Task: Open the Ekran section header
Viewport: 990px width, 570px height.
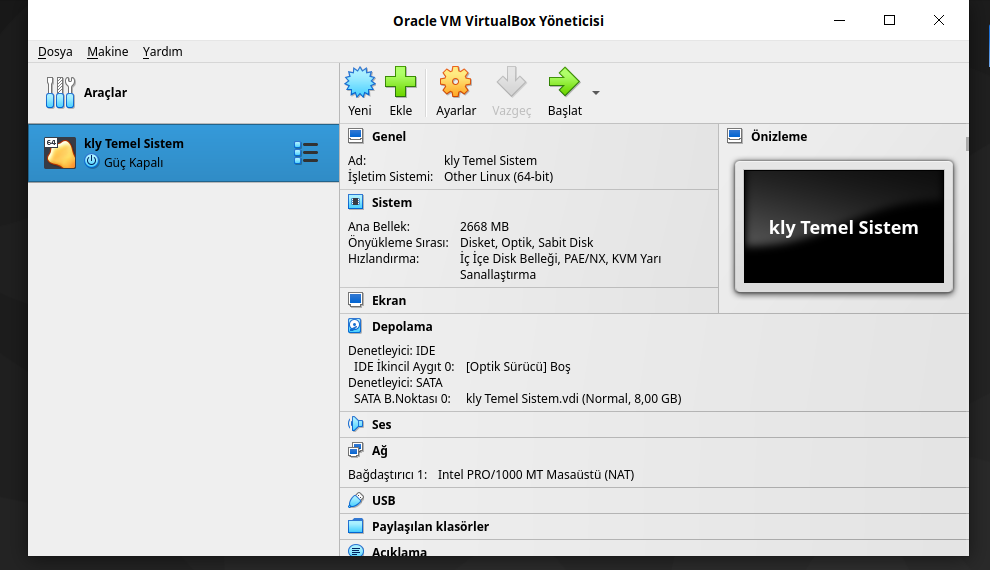Action: (x=389, y=300)
